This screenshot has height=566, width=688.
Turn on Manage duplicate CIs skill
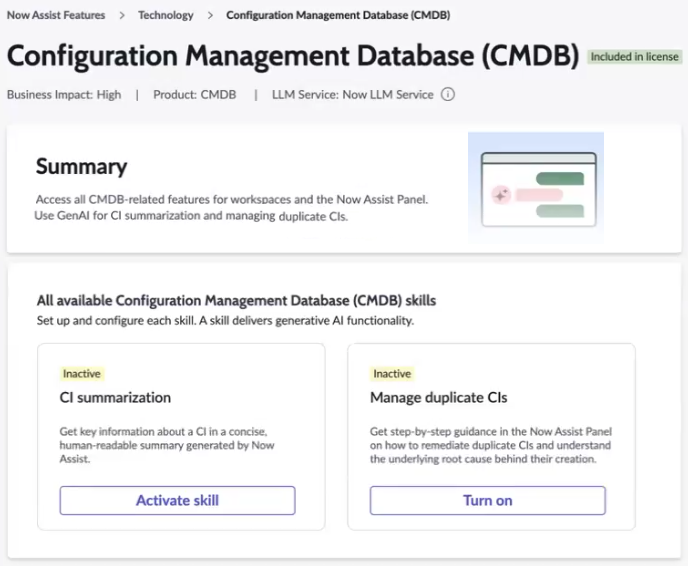click(487, 500)
